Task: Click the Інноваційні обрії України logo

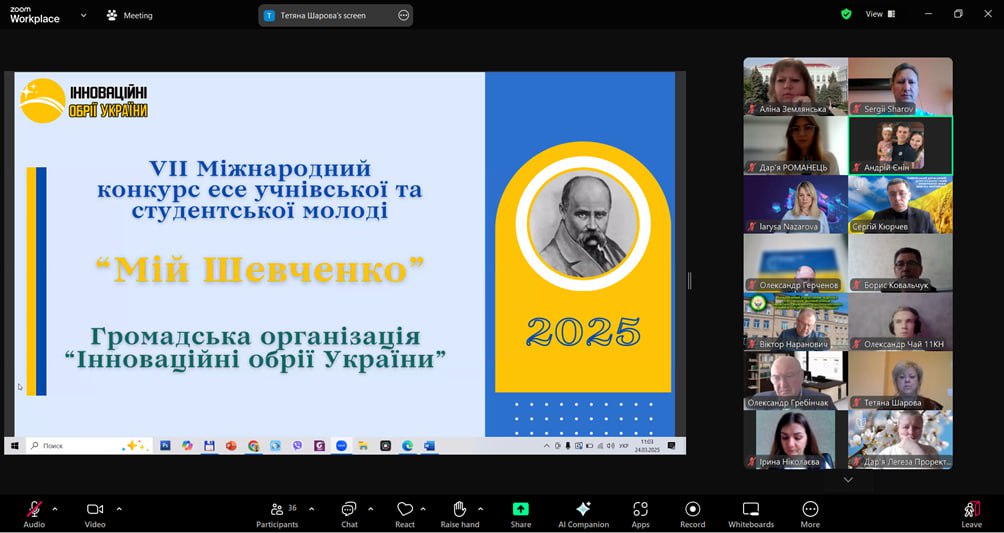Action: 84,101
